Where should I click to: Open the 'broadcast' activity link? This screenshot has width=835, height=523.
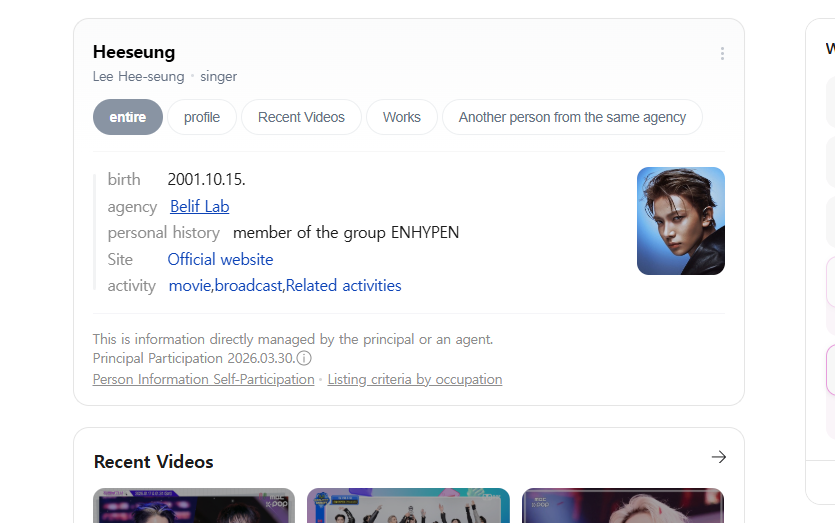coord(248,286)
